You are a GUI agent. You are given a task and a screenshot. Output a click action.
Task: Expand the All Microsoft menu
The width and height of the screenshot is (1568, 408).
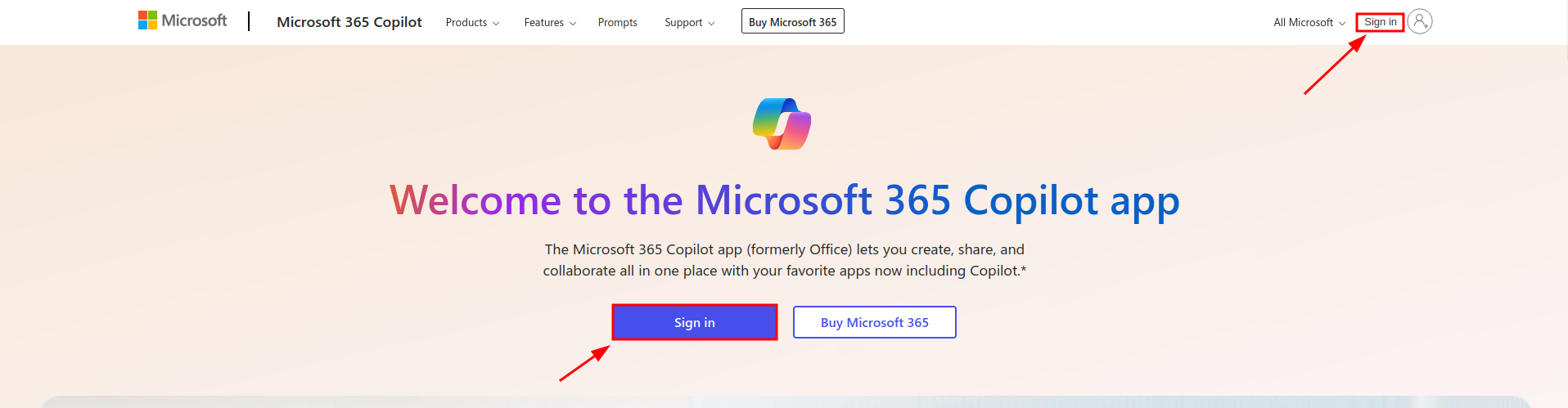[1304, 22]
